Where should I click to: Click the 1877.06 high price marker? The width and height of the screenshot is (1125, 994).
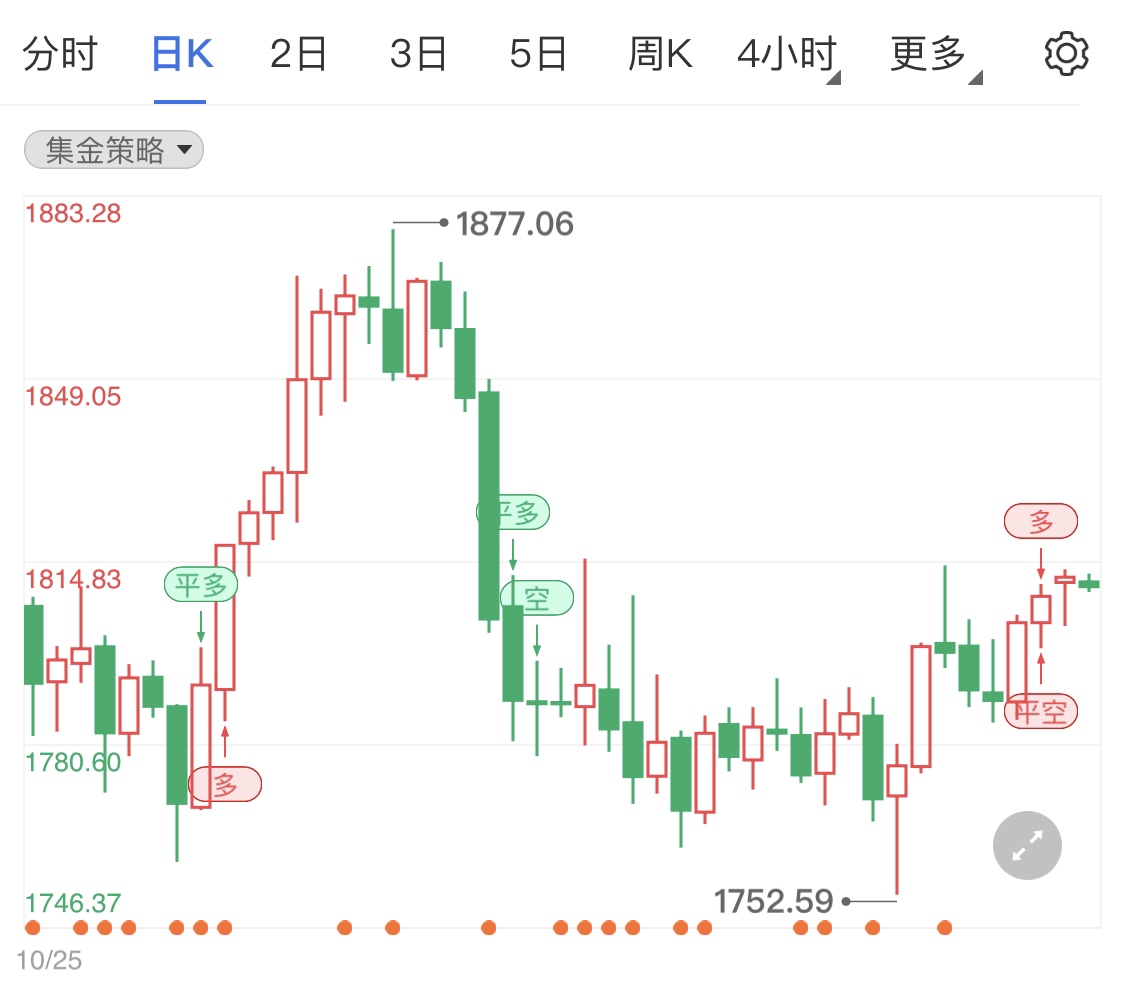point(513,224)
